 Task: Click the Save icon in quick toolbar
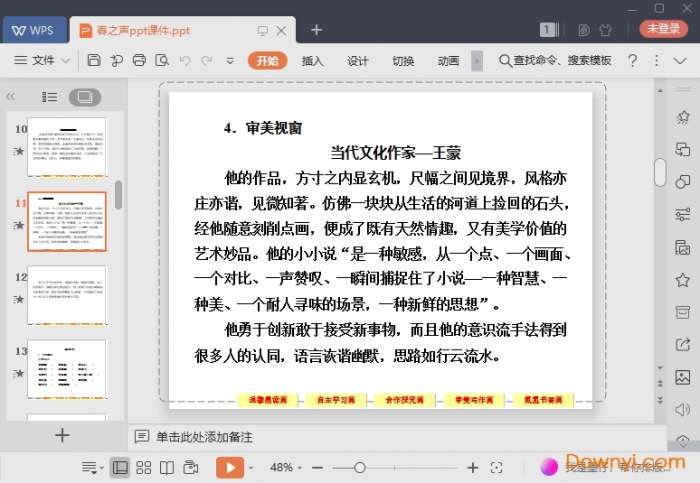coord(94,60)
